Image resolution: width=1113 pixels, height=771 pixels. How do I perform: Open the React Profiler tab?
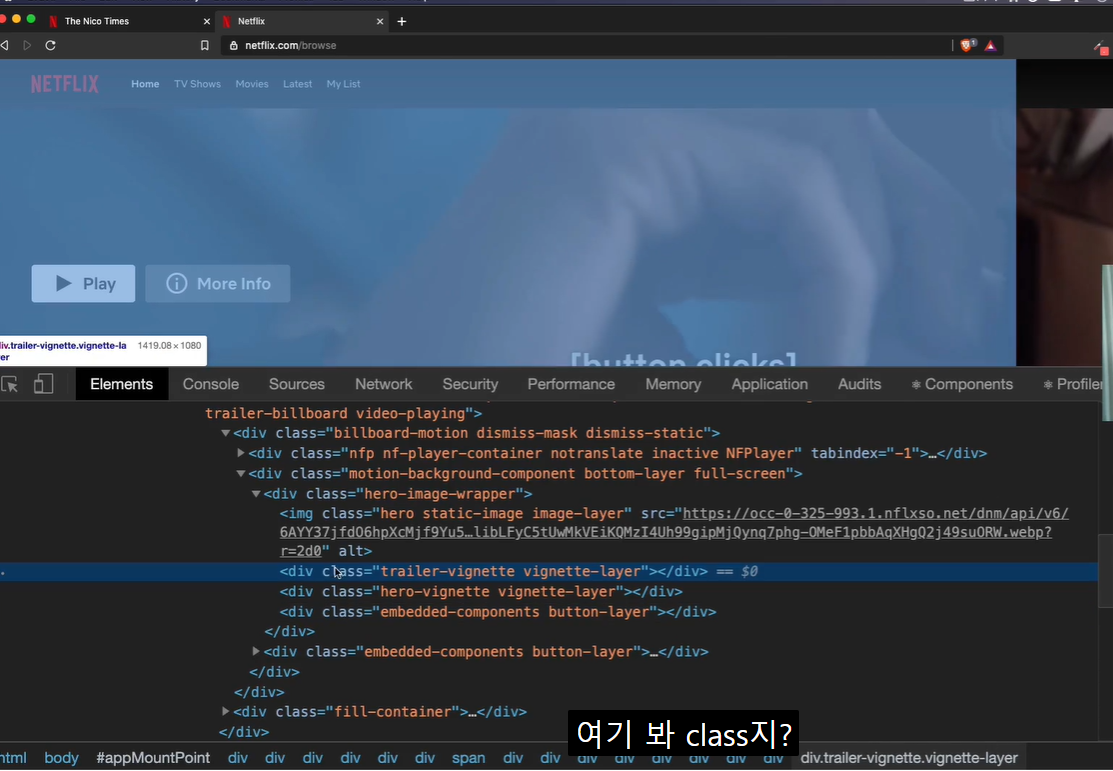(x=1073, y=384)
